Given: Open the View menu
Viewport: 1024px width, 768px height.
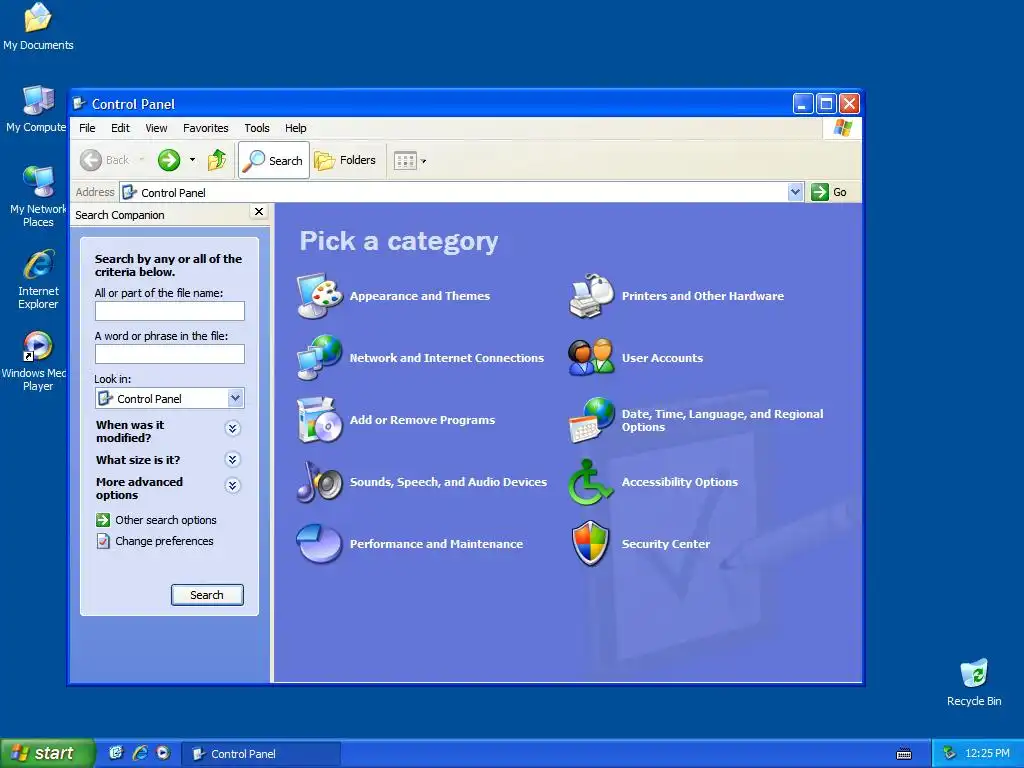Looking at the screenshot, I should click(x=156, y=128).
